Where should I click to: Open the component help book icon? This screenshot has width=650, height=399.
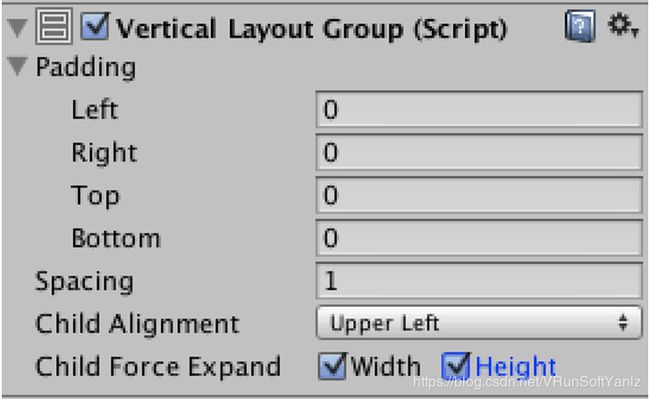coord(580,27)
